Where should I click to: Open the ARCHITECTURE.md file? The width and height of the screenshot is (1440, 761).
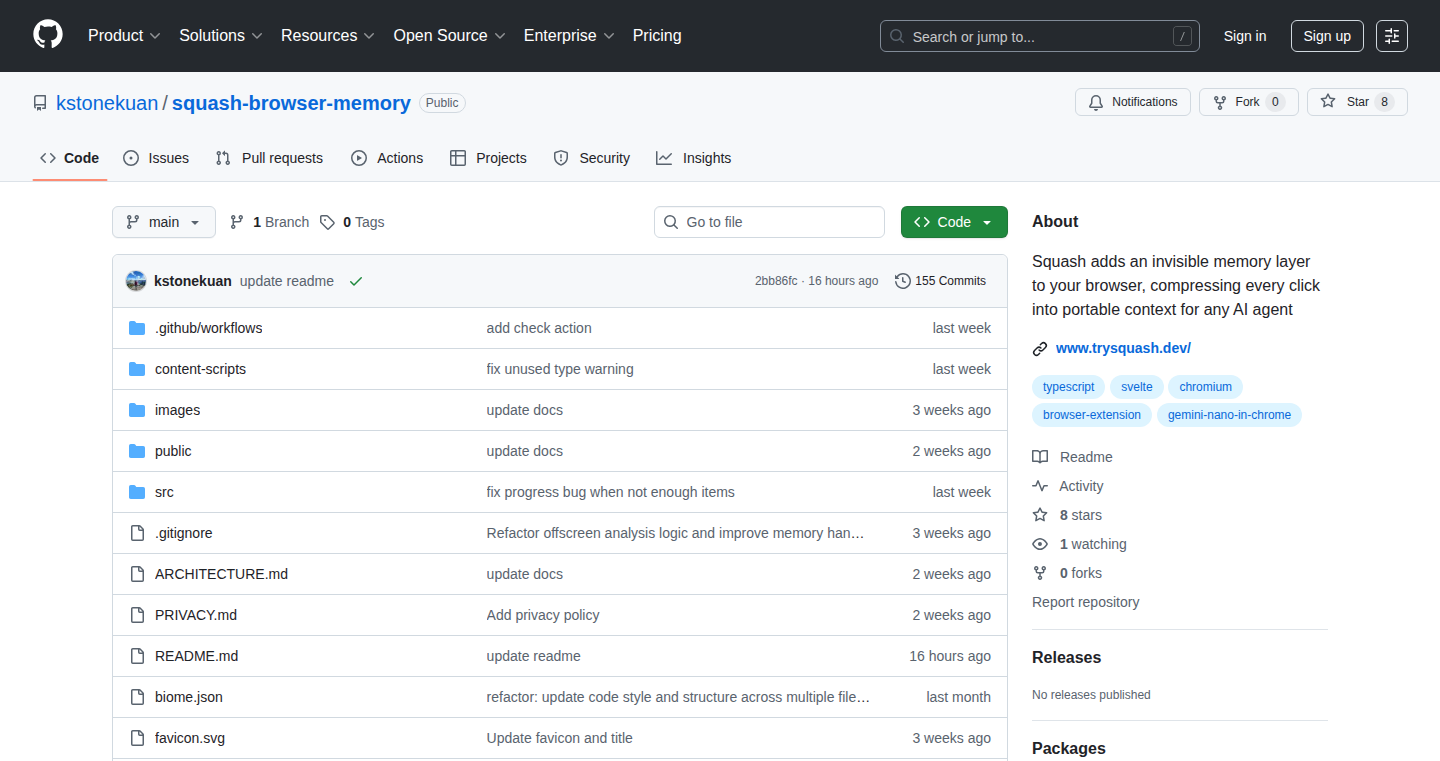click(221, 574)
